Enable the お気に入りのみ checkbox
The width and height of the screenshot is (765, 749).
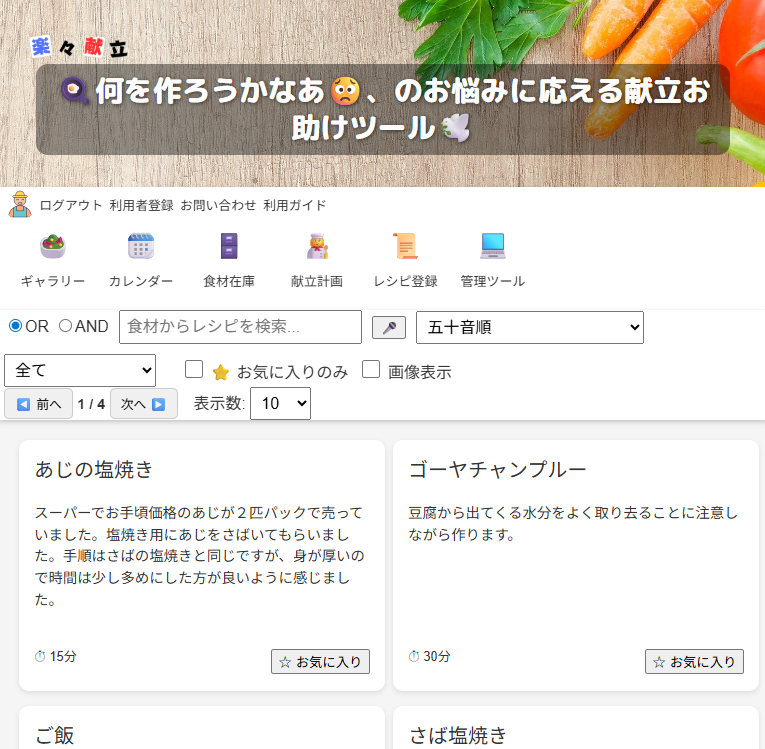tap(194, 369)
